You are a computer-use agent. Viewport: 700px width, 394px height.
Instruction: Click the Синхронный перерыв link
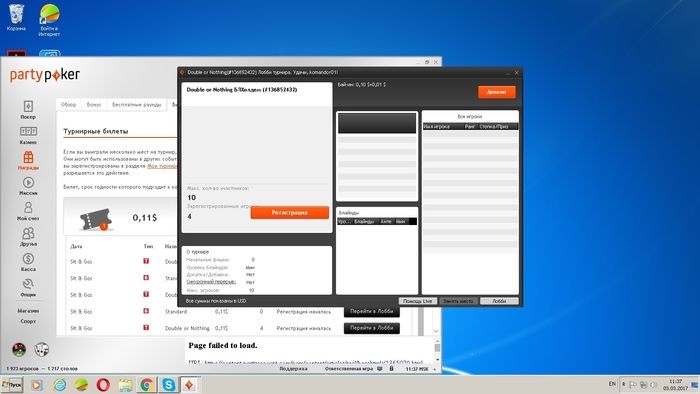[211, 282]
